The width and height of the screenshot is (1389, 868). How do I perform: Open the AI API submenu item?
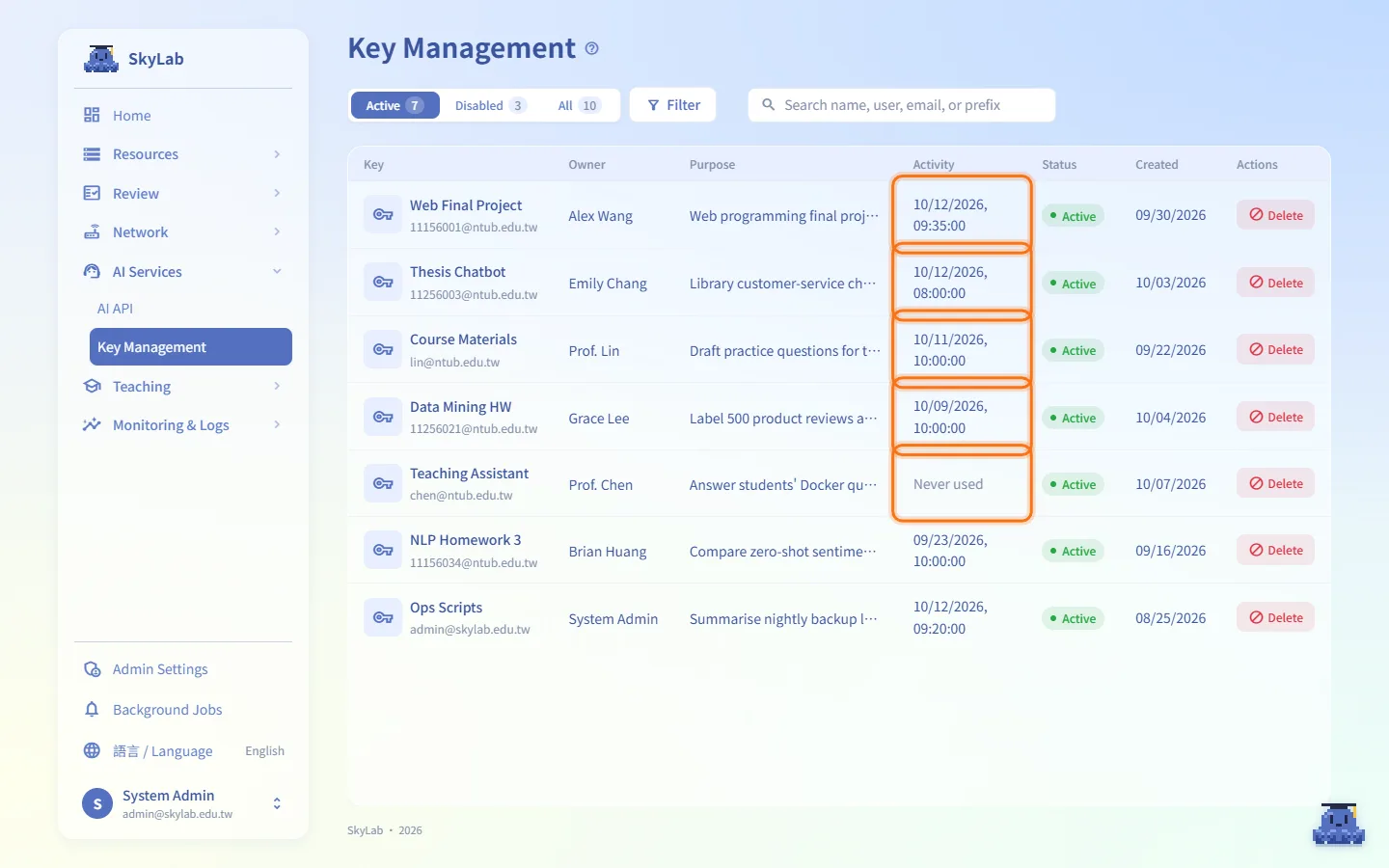coord(115,309)
